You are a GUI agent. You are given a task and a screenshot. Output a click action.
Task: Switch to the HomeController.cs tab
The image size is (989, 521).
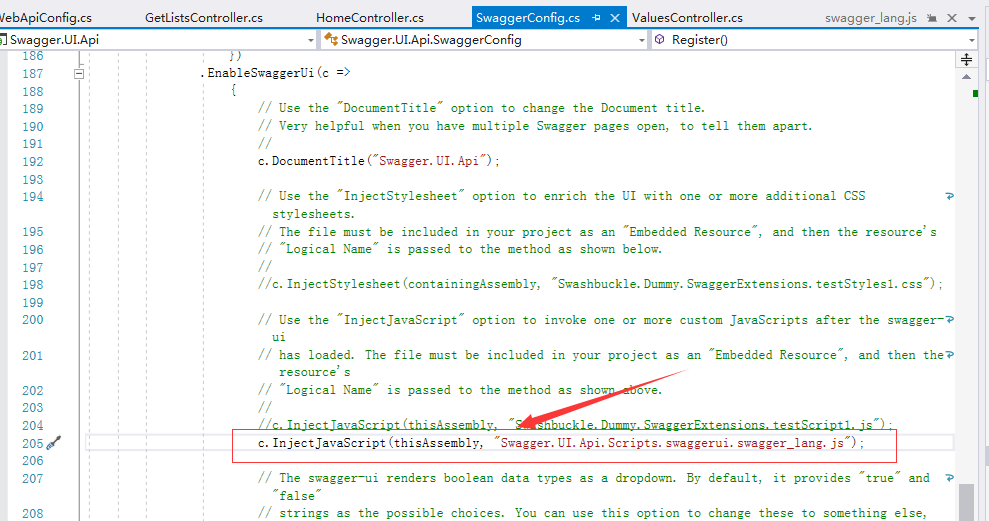pyautogui.click(x=370, y=18)
